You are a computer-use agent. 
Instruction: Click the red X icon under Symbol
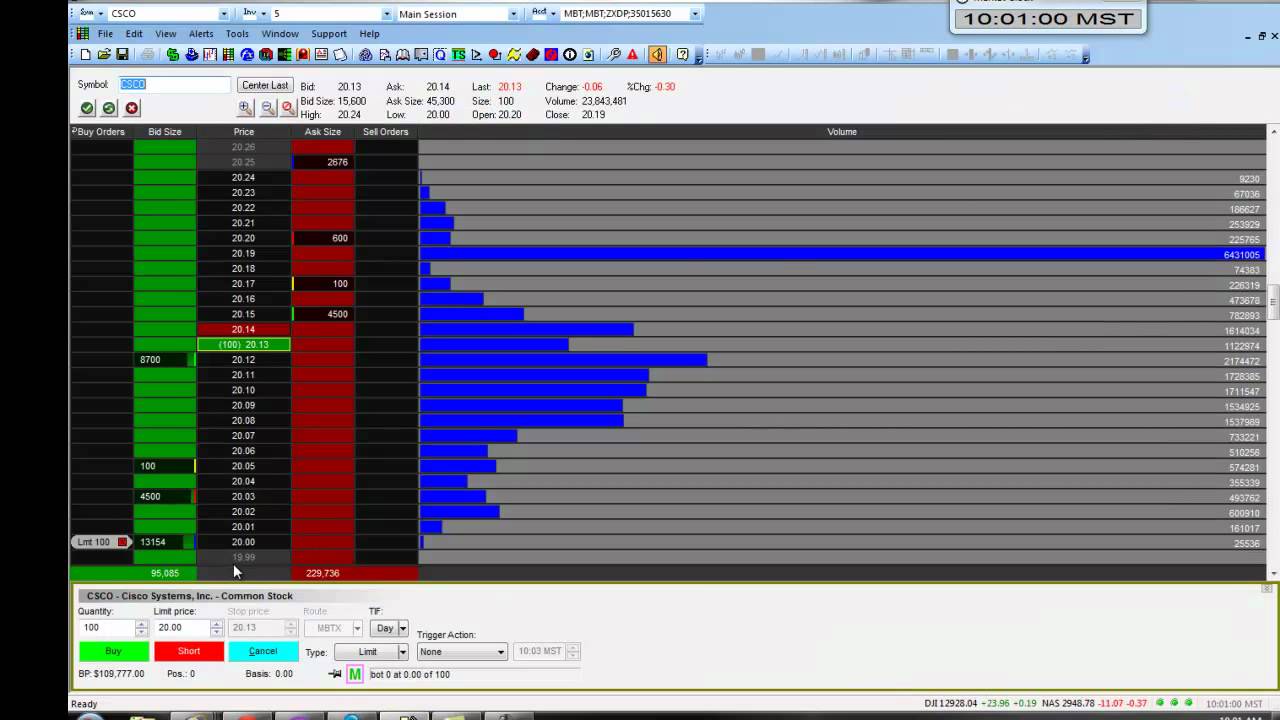(131, 108)
